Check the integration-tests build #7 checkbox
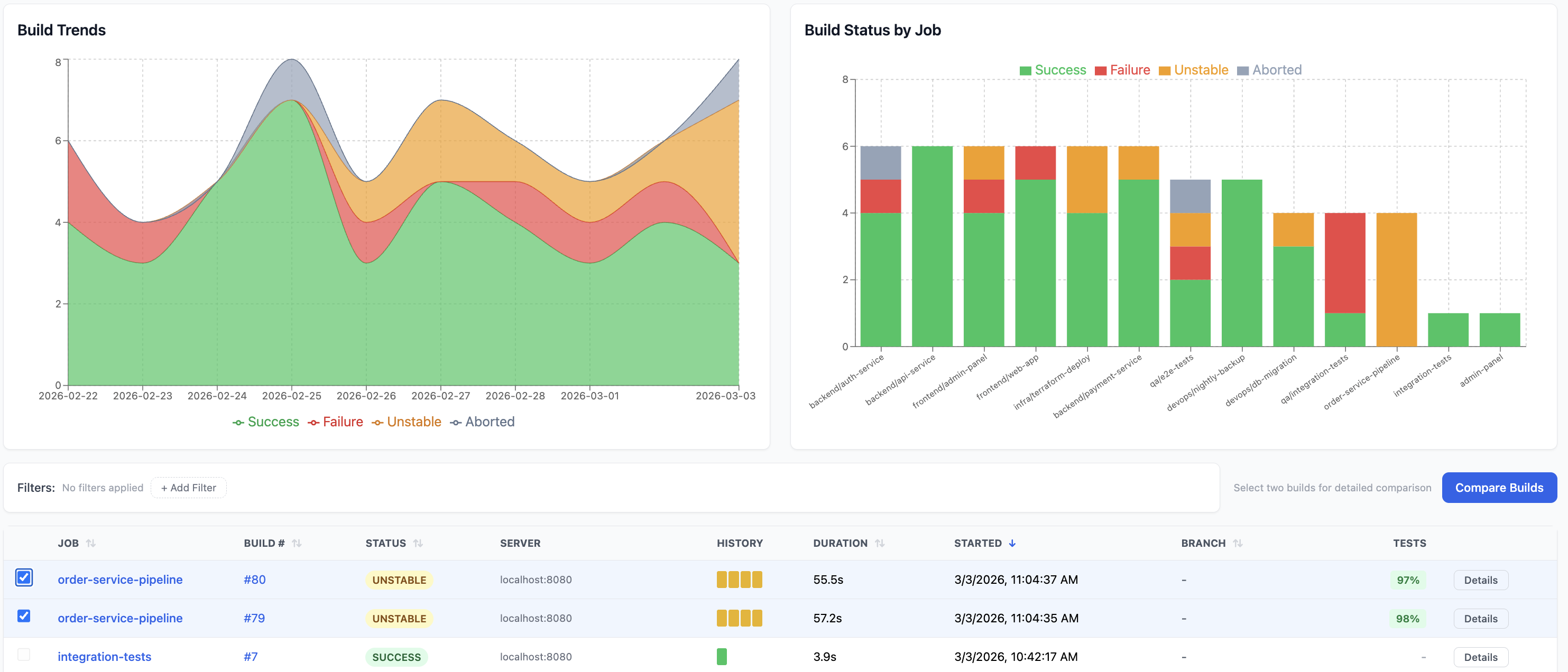Image resolution: width=1568 pixels, height=672 pixels. click(x=24, y=655)
